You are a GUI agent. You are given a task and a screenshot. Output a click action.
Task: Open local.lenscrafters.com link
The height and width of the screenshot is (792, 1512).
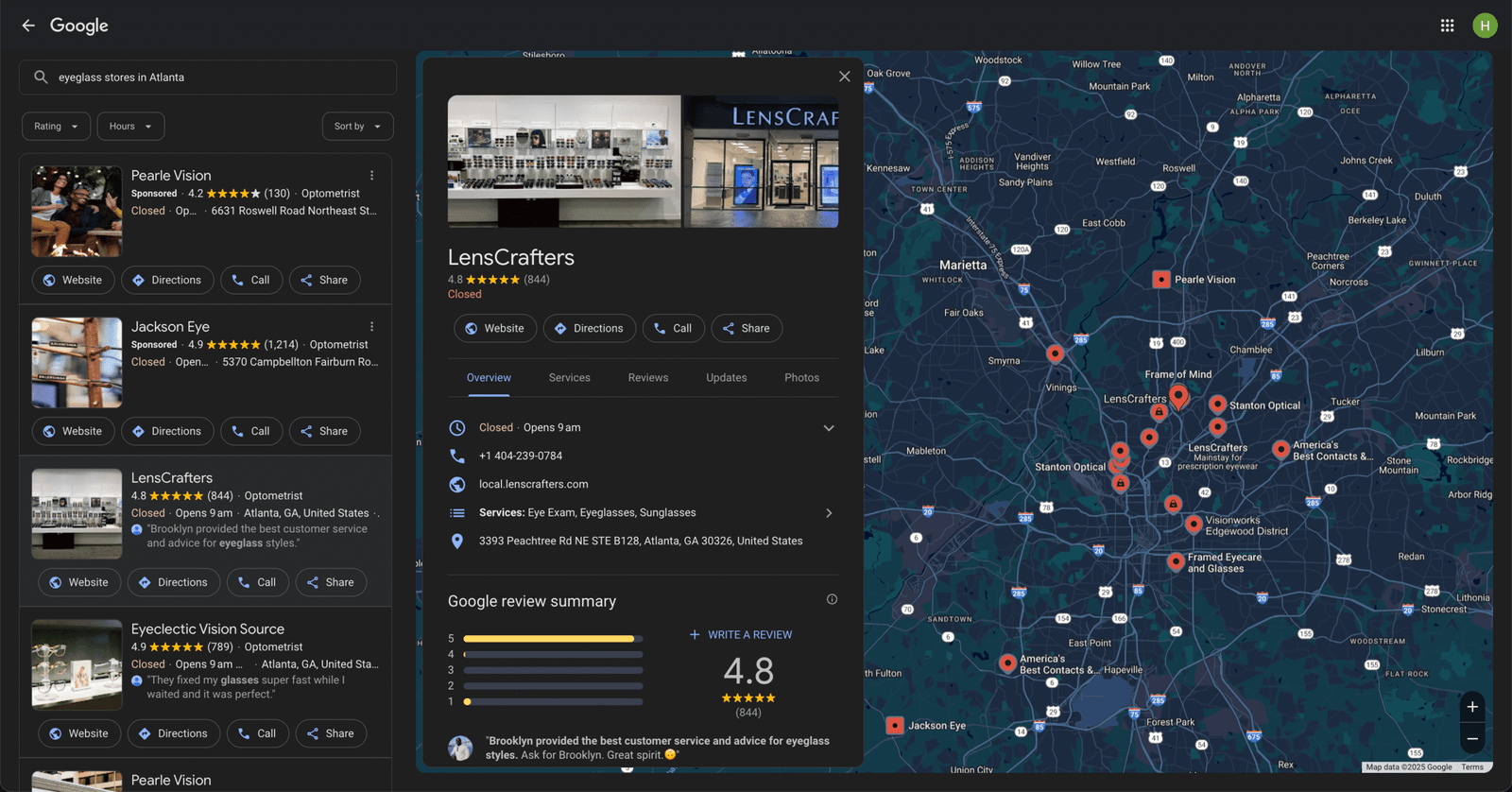[x=534, y=484]
